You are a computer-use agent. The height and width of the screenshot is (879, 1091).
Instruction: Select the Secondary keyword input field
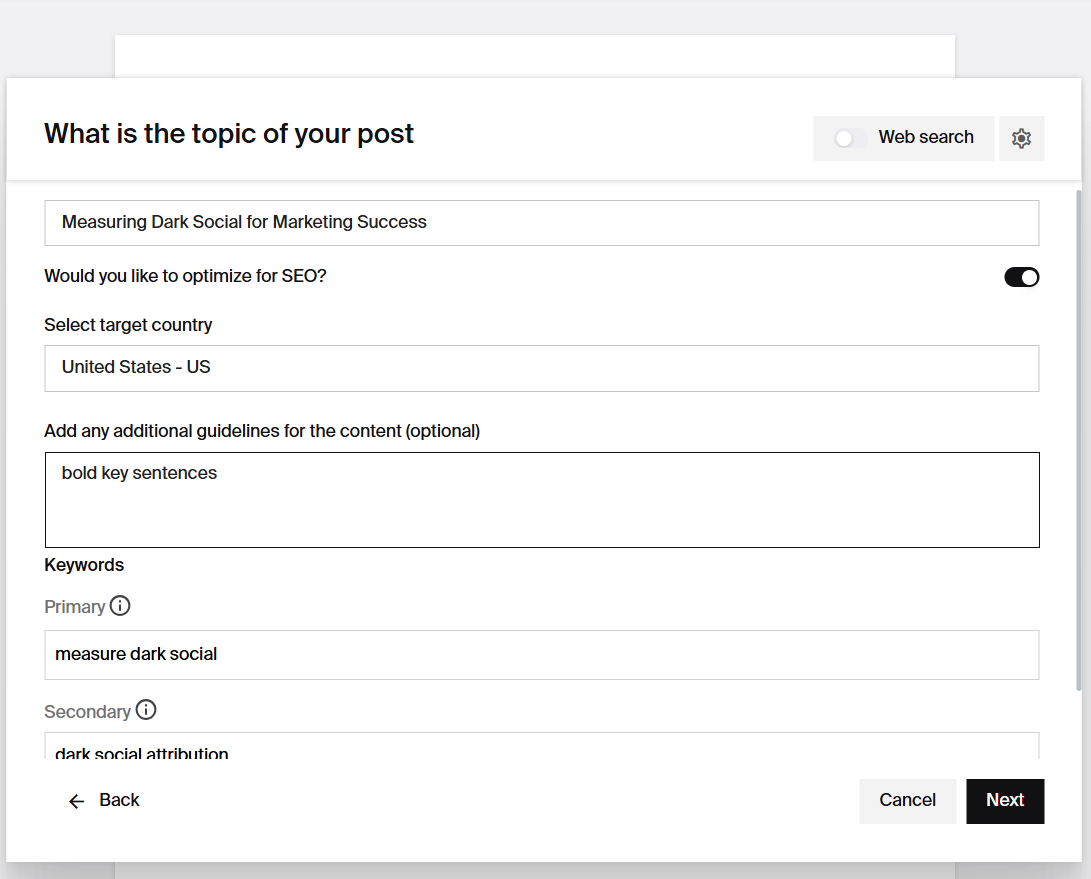point(541,748)
